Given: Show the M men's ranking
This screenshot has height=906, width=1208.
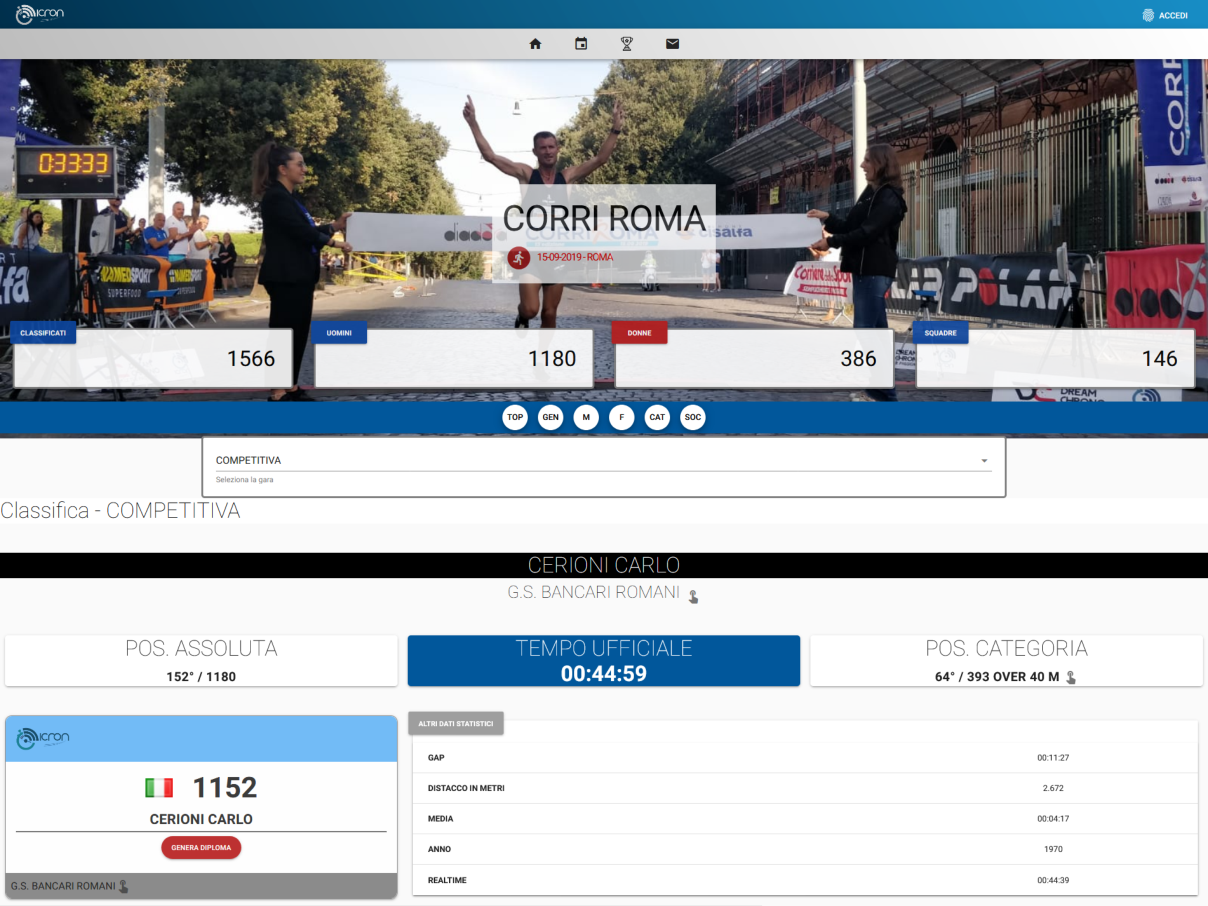Looking at the screenshot, I should coord(586,417).
